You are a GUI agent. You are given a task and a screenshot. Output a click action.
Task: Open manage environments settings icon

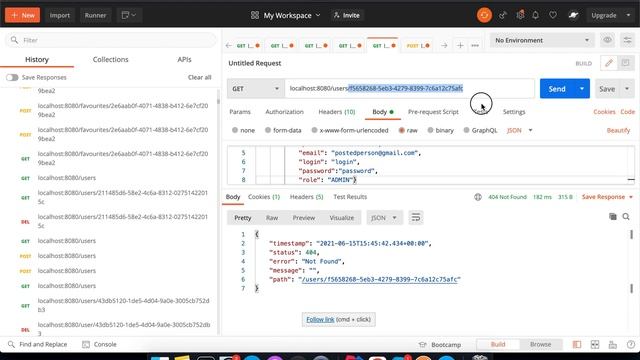627,40
